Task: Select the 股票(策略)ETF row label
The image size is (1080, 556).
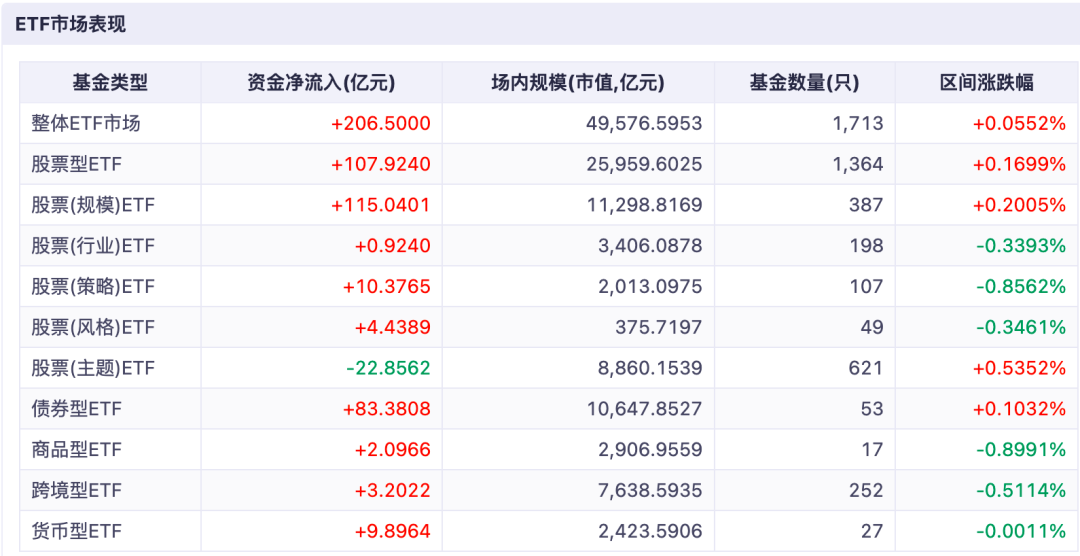Action: pyautogui.click(x=93, y=287)
